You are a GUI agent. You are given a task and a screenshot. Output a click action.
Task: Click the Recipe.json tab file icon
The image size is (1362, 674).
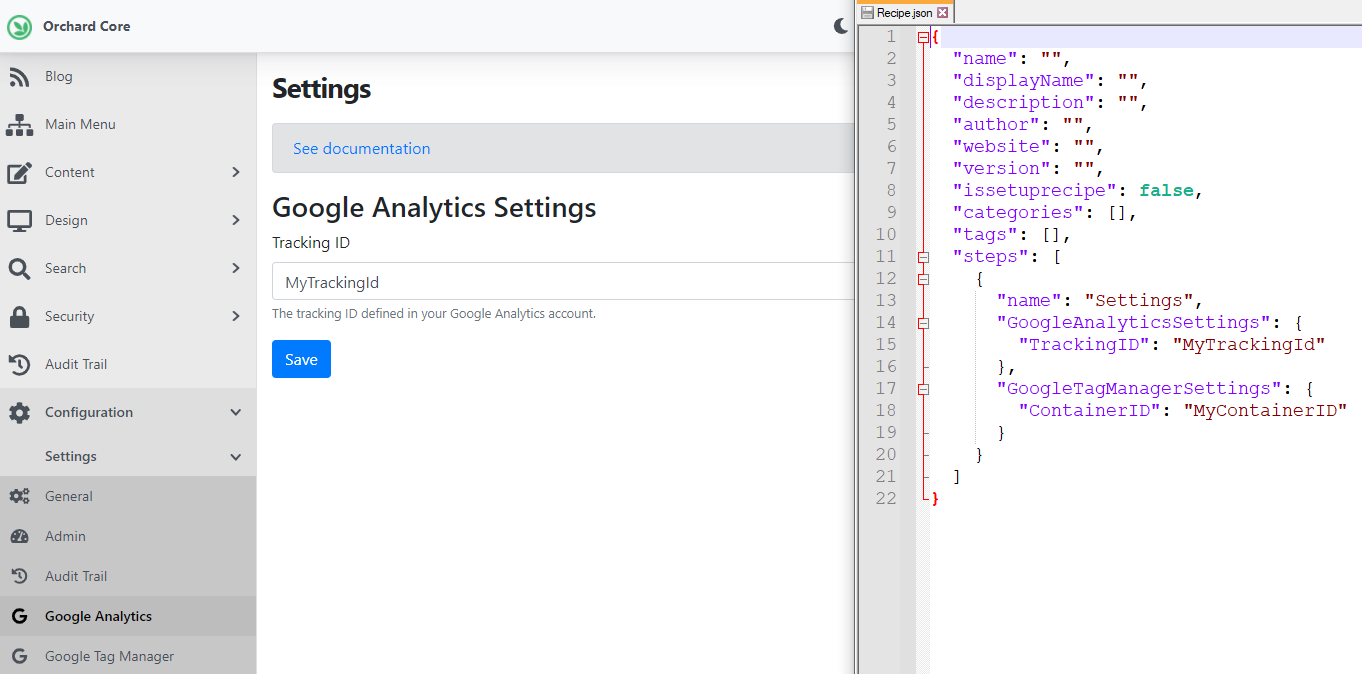867,13
